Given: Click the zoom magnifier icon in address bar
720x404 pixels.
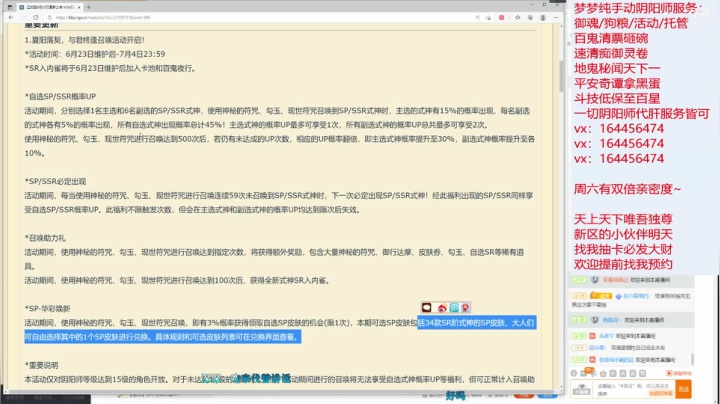Looking at the screenshot, I should tap(478, 17).
